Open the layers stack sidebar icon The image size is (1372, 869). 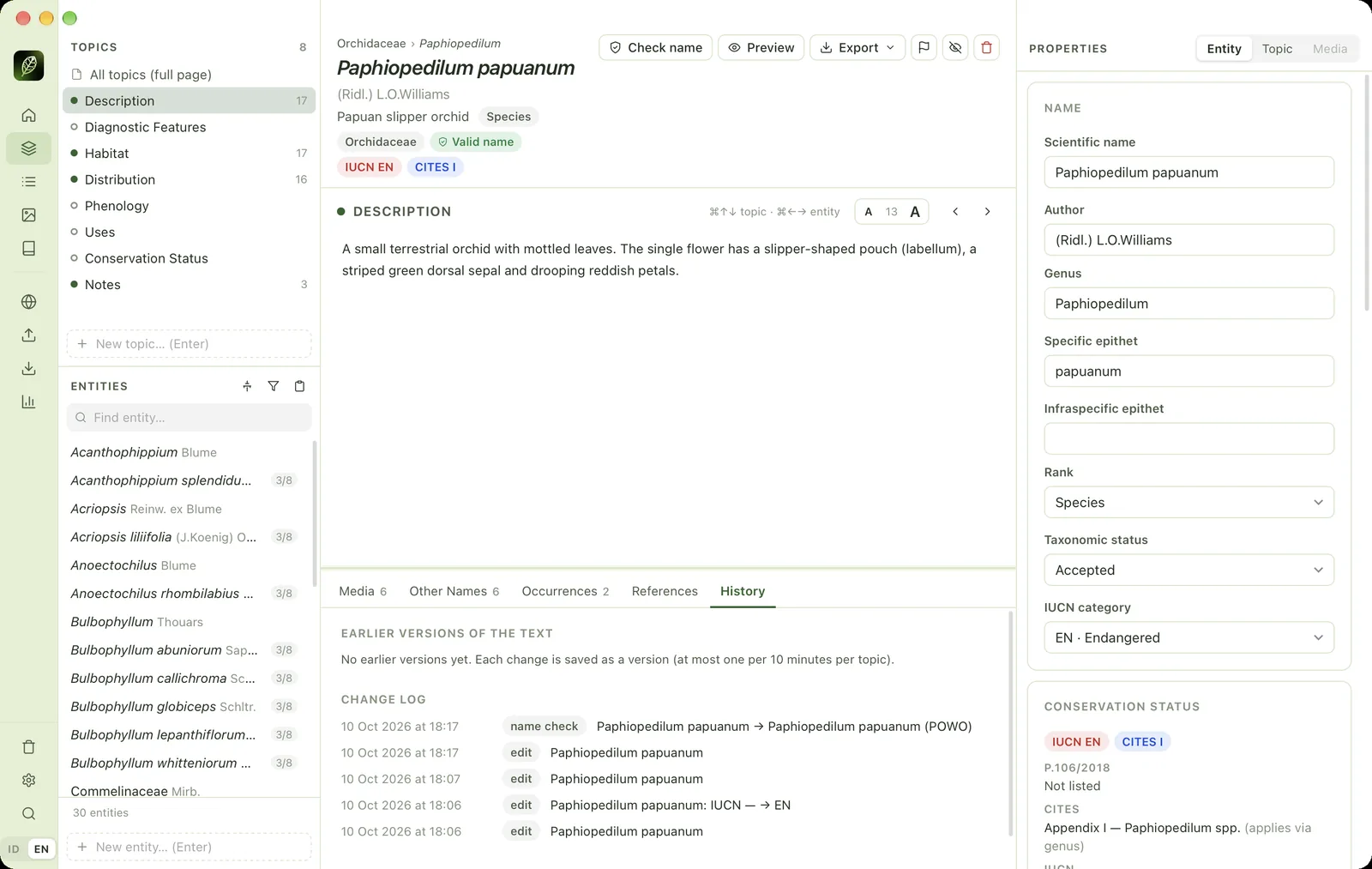[28, 148]
